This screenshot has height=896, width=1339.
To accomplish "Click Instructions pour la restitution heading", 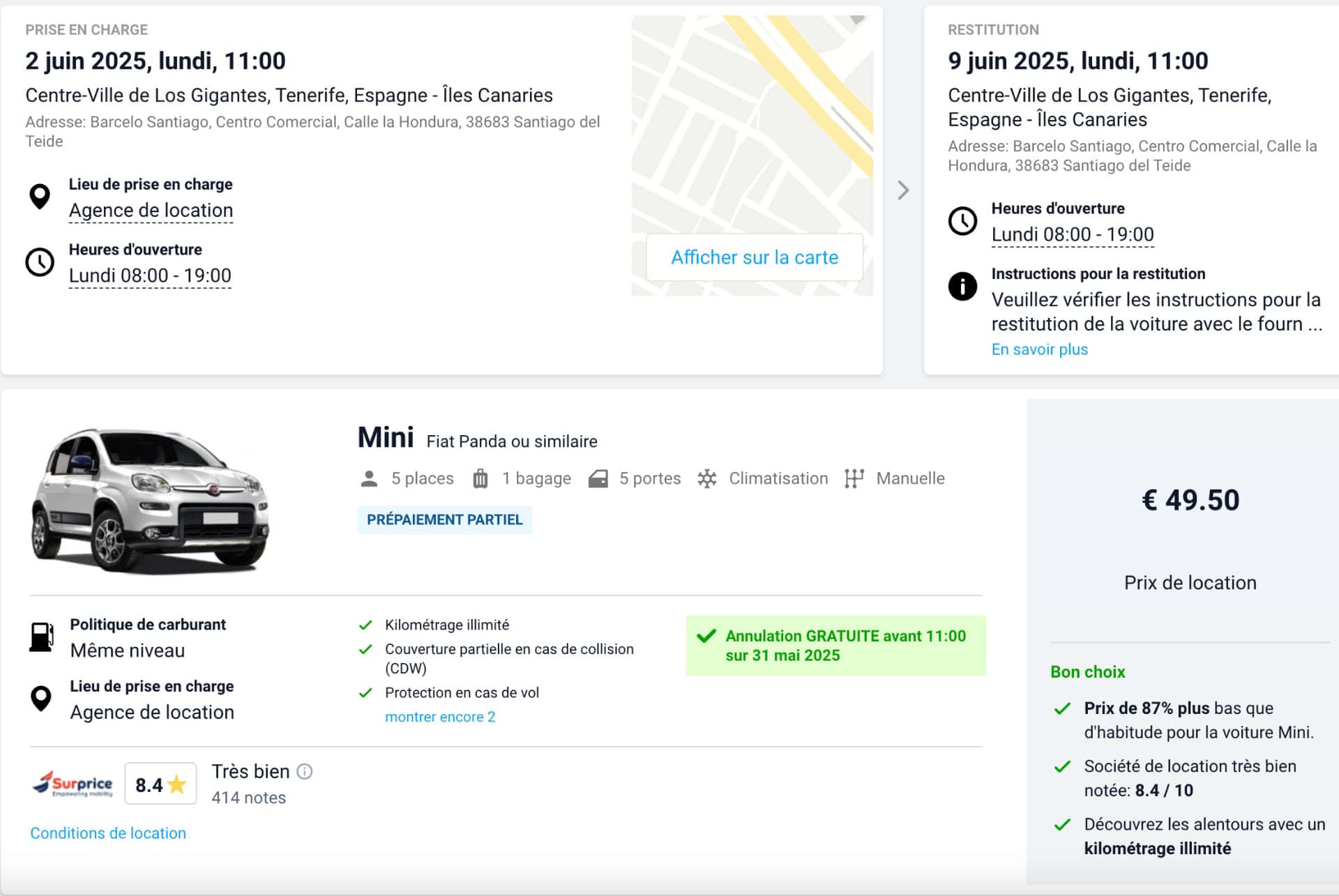I will pyautogui.click(x=1098, y=274).
